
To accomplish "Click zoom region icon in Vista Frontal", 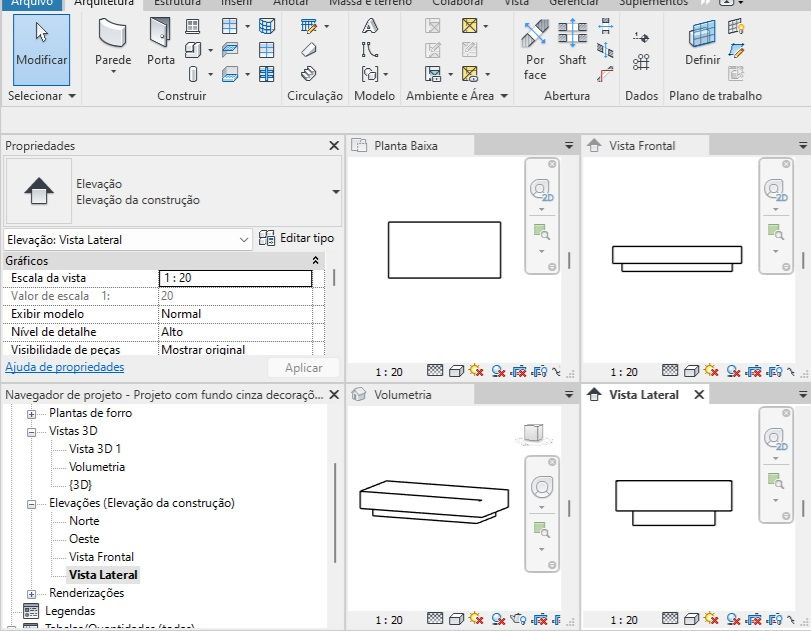I will tap(775, 232).
